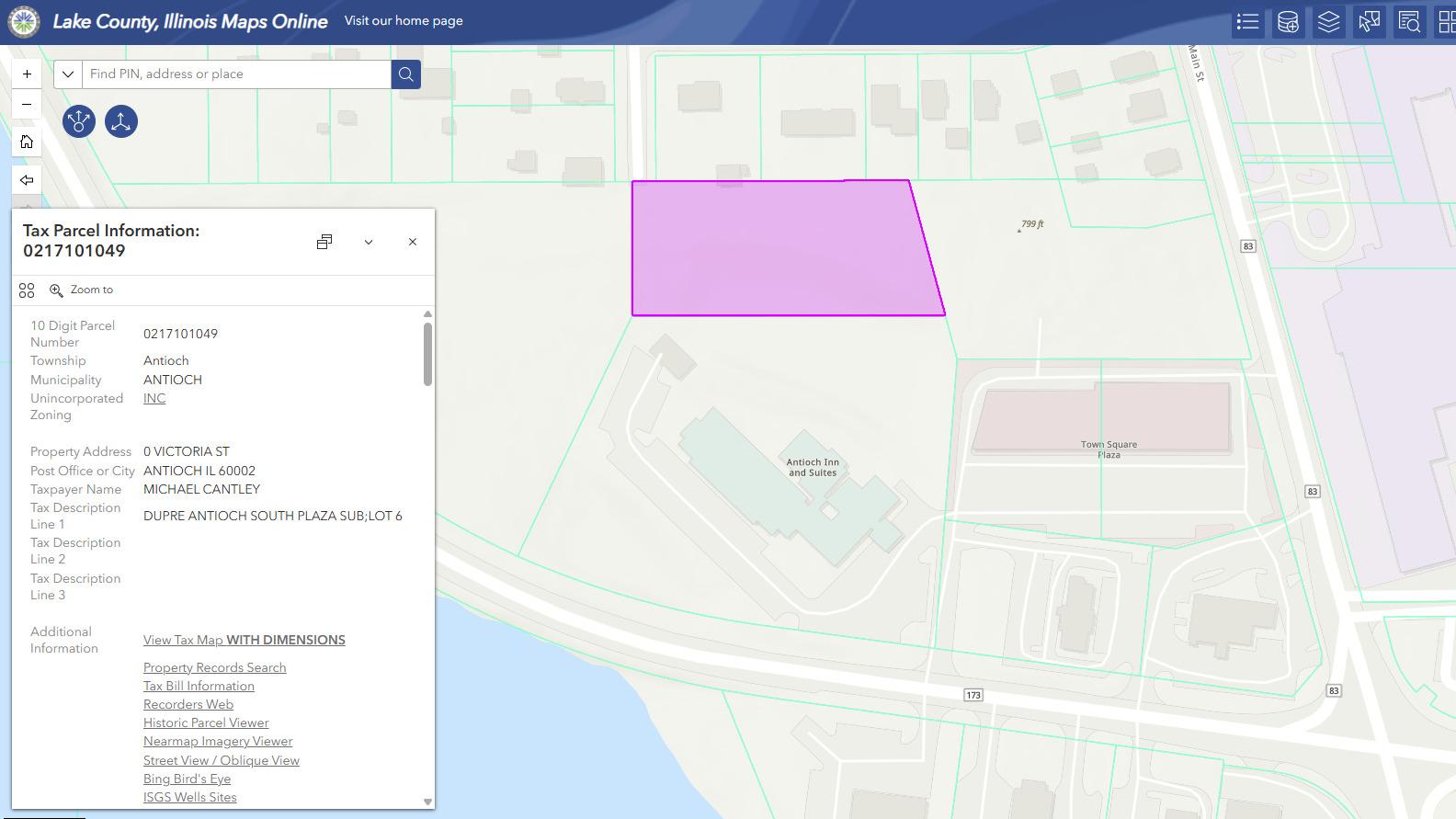Close the Tax Parcel Information popup

pyautogui.click(x=413, y=242)
